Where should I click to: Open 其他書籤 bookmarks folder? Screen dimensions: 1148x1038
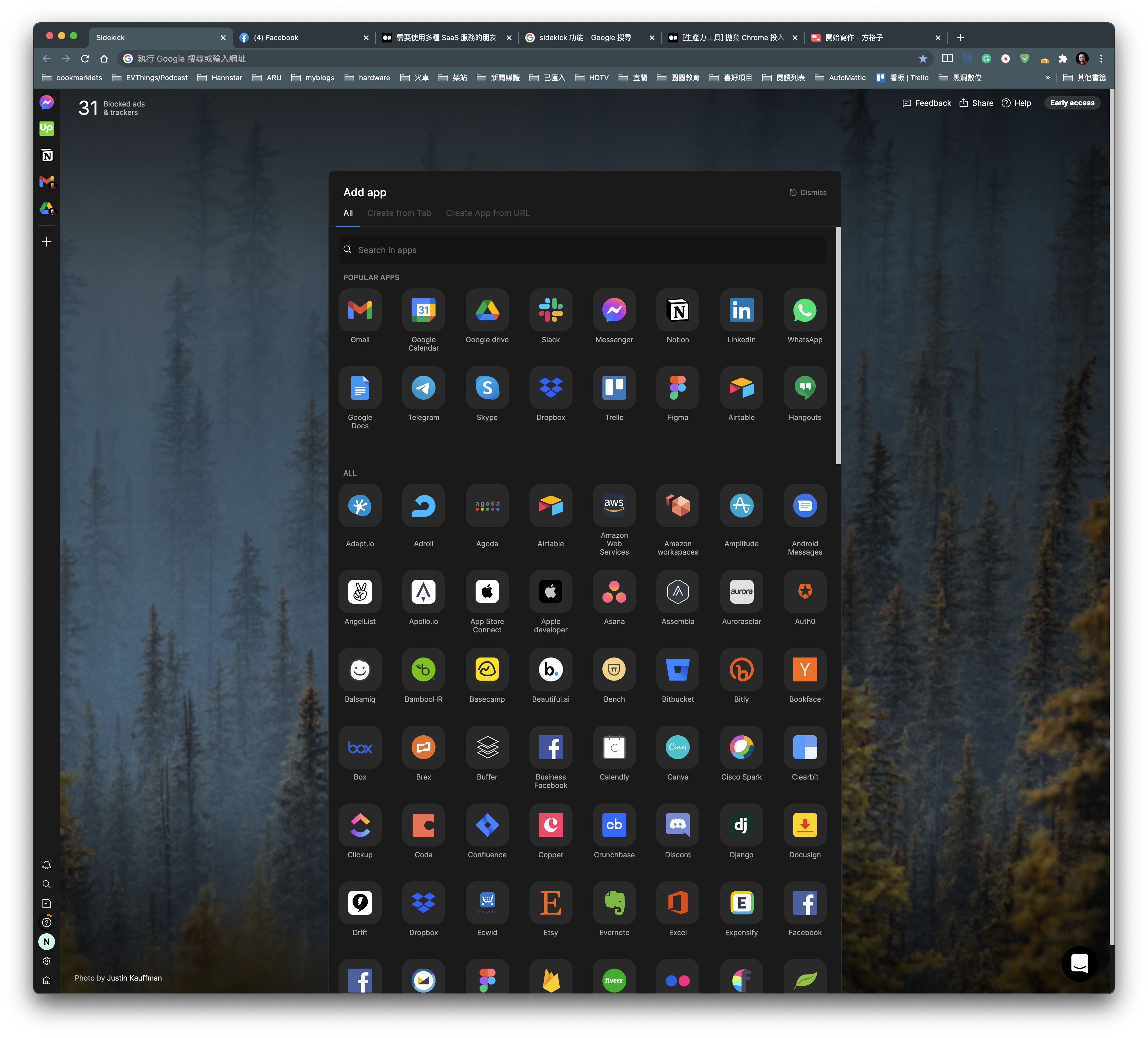point(1084,77)
